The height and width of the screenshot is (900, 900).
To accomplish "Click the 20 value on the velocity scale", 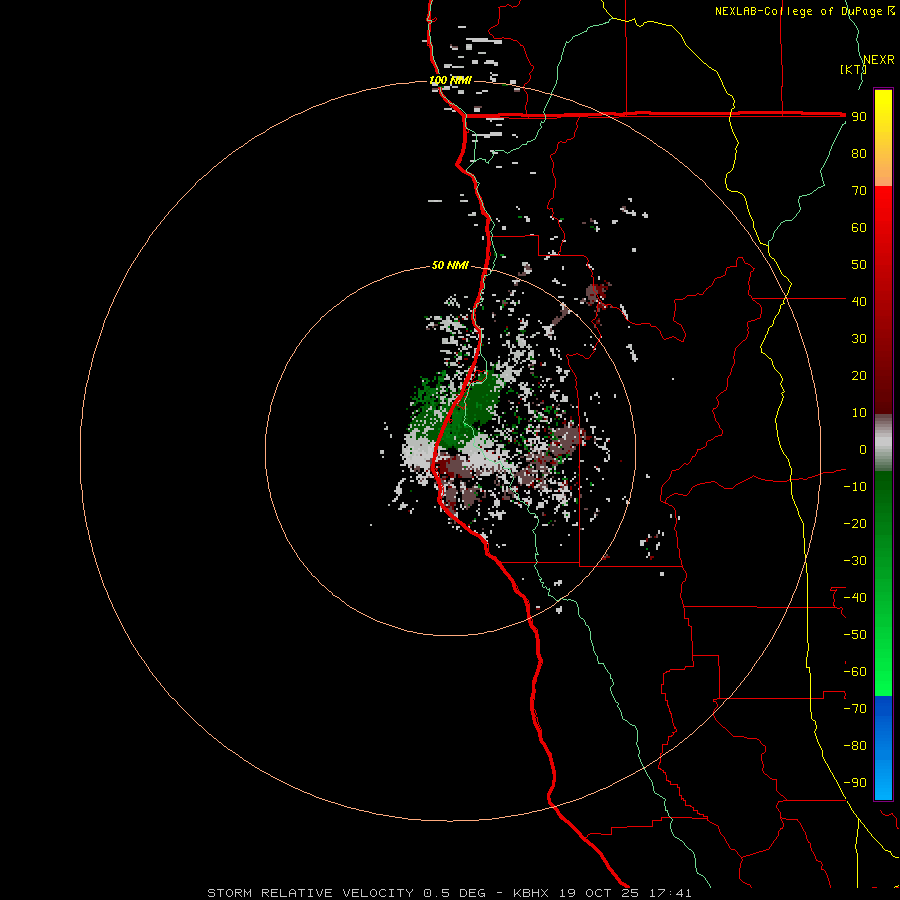I will 859,375.
